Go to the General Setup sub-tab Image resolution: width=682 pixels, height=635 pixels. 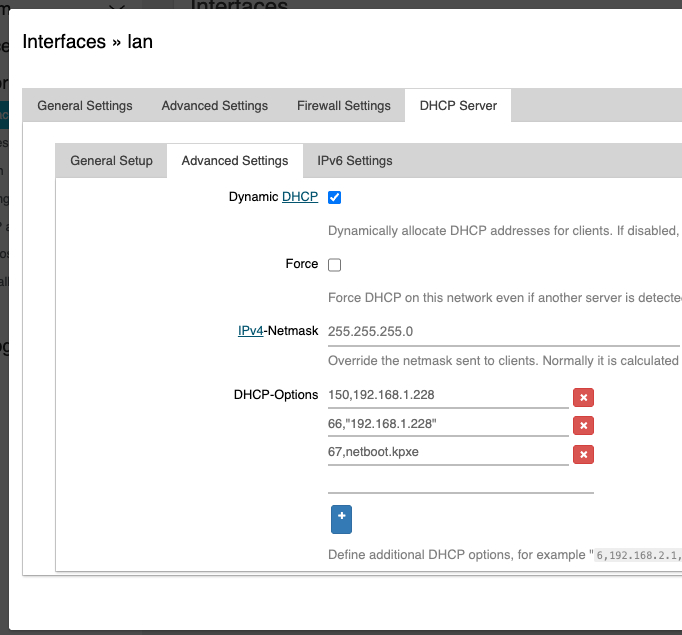click(112, 161)
